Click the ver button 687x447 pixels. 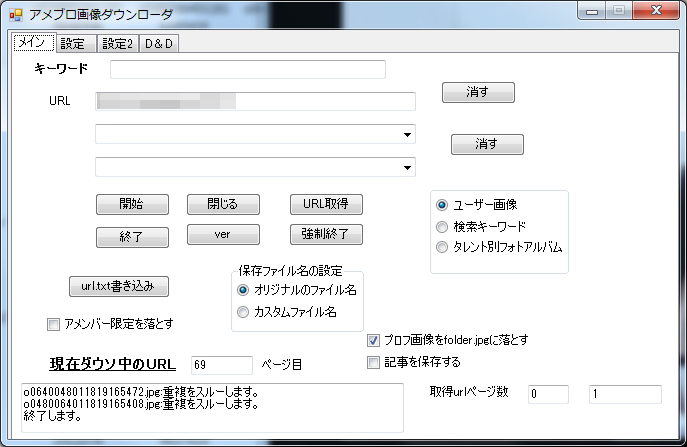pyautogui.click(x=223, y=234)
